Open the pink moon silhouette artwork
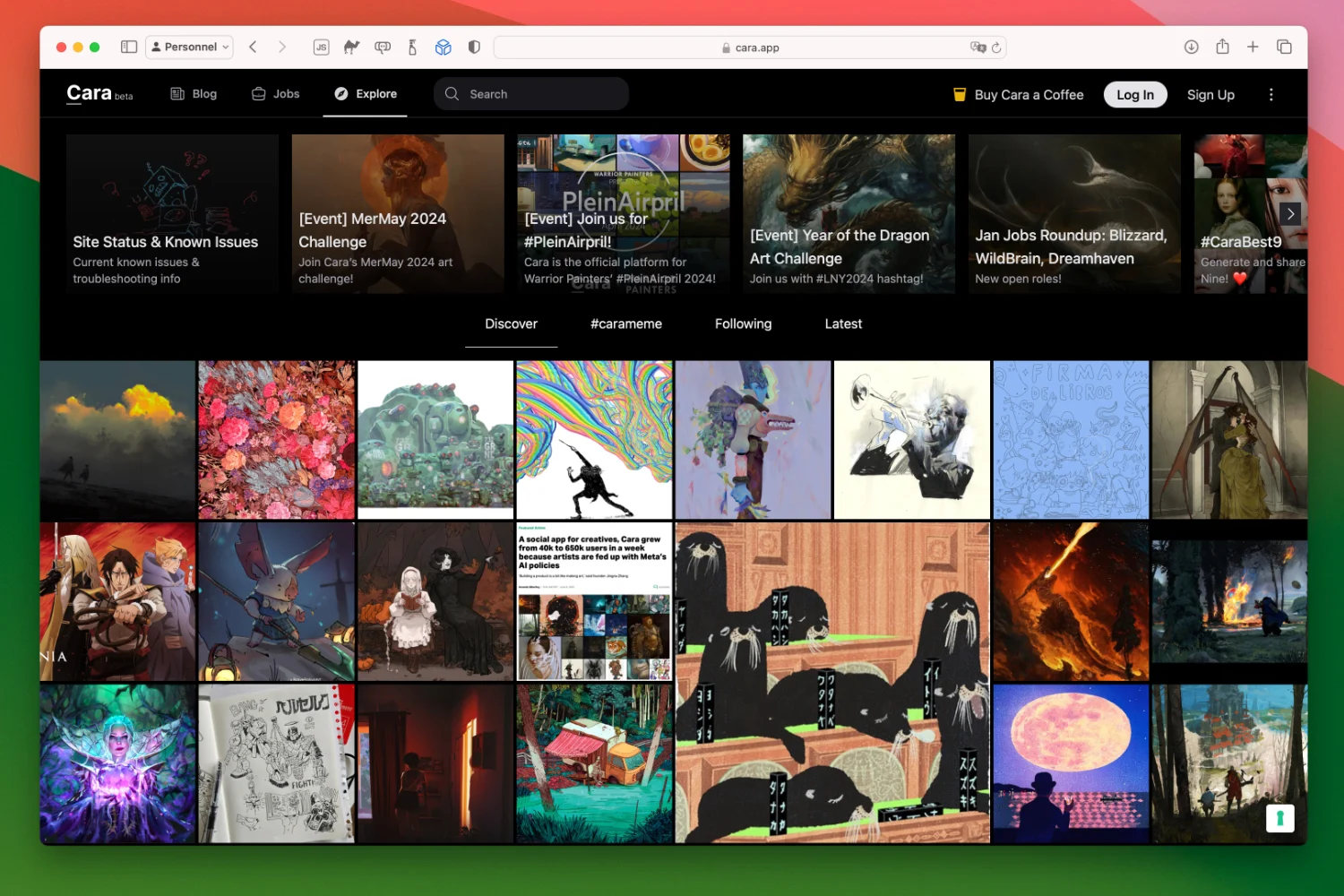 pyautogui.click(x=1071, y=763)
